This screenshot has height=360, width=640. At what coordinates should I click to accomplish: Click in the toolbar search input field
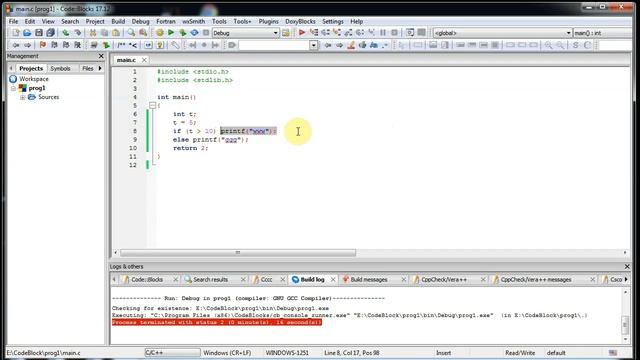274,45
